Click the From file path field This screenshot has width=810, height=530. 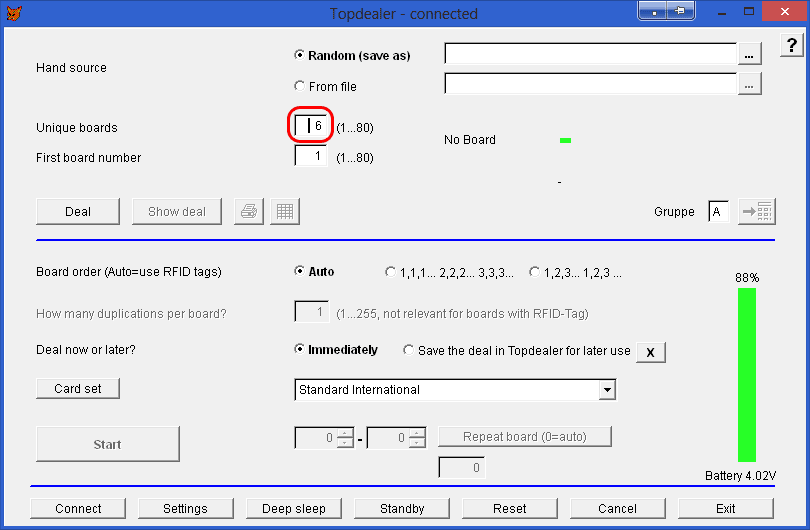click(x=591, y=84)
